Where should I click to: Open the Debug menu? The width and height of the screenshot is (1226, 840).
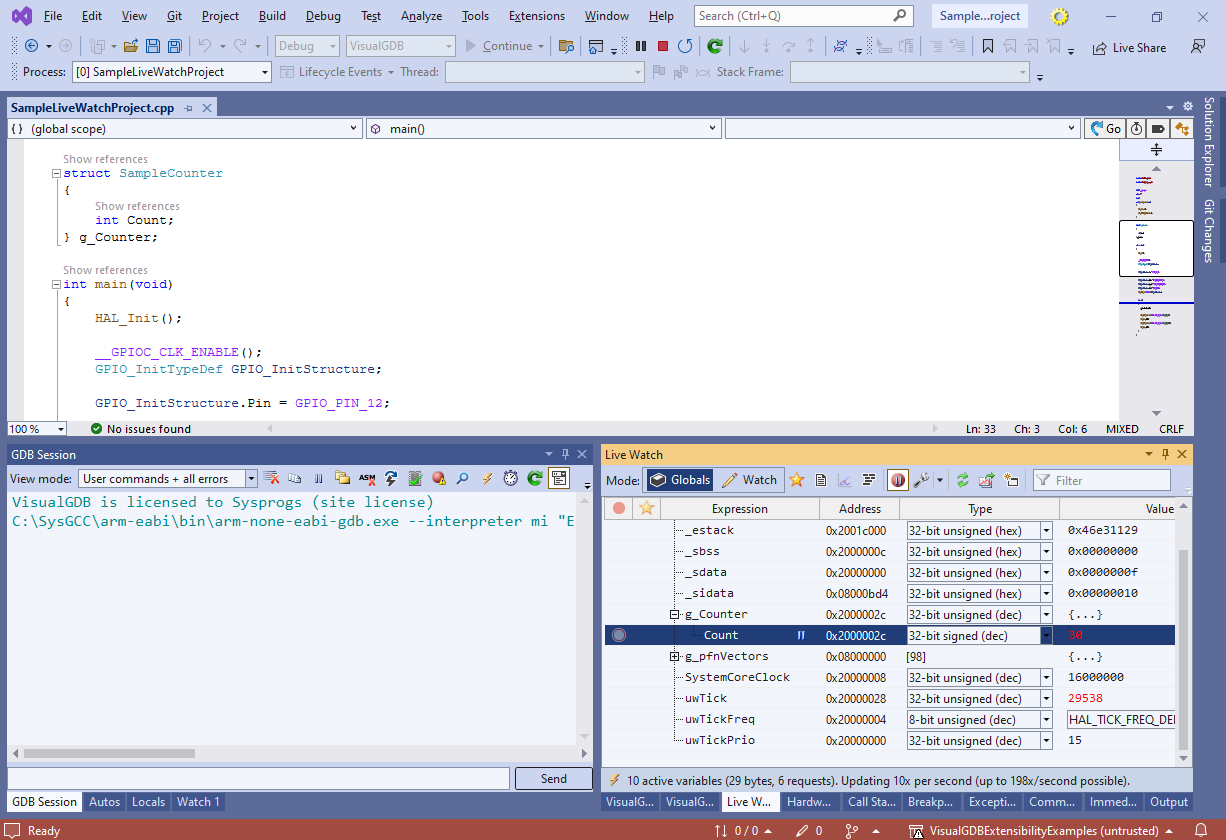[323, 16]
